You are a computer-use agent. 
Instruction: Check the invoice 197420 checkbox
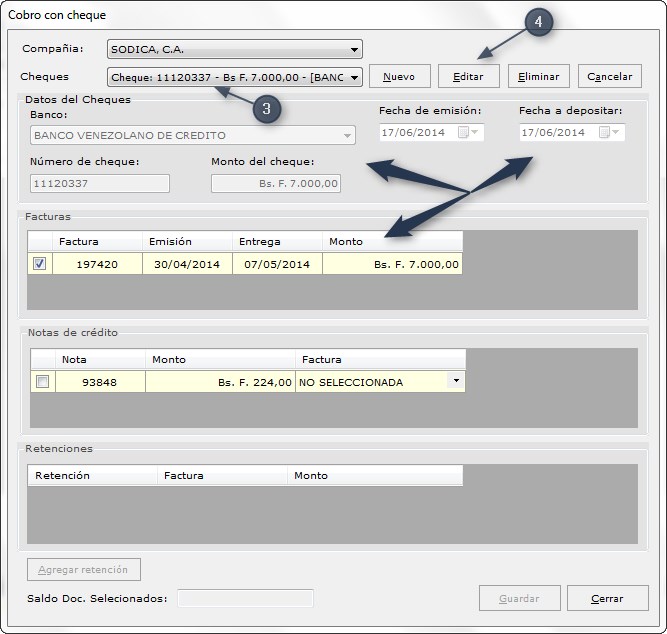pyautogui.click(x=40, y=264)
